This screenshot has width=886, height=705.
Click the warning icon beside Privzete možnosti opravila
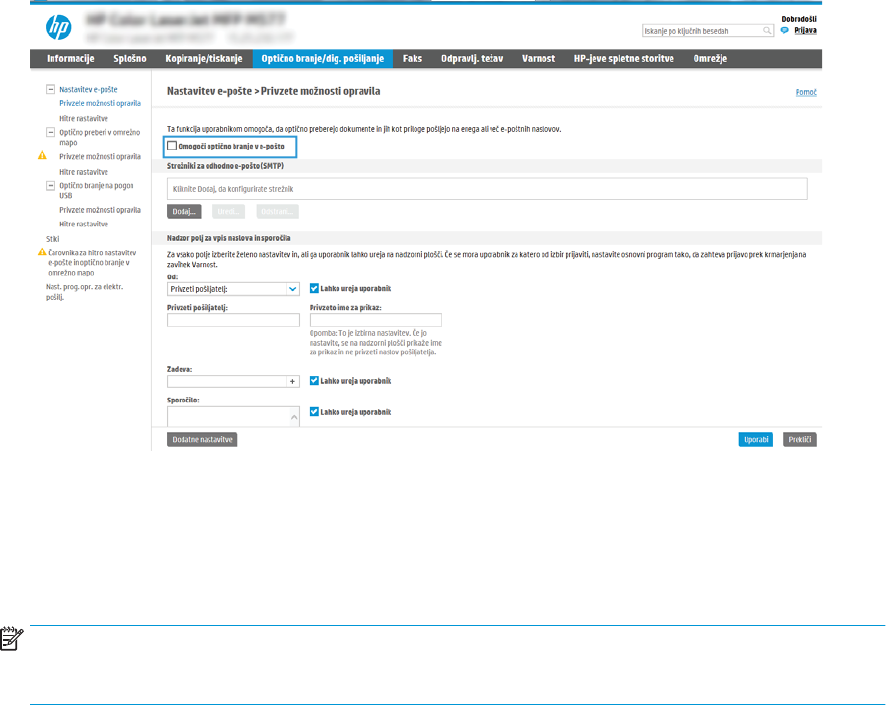click(42, 157)
